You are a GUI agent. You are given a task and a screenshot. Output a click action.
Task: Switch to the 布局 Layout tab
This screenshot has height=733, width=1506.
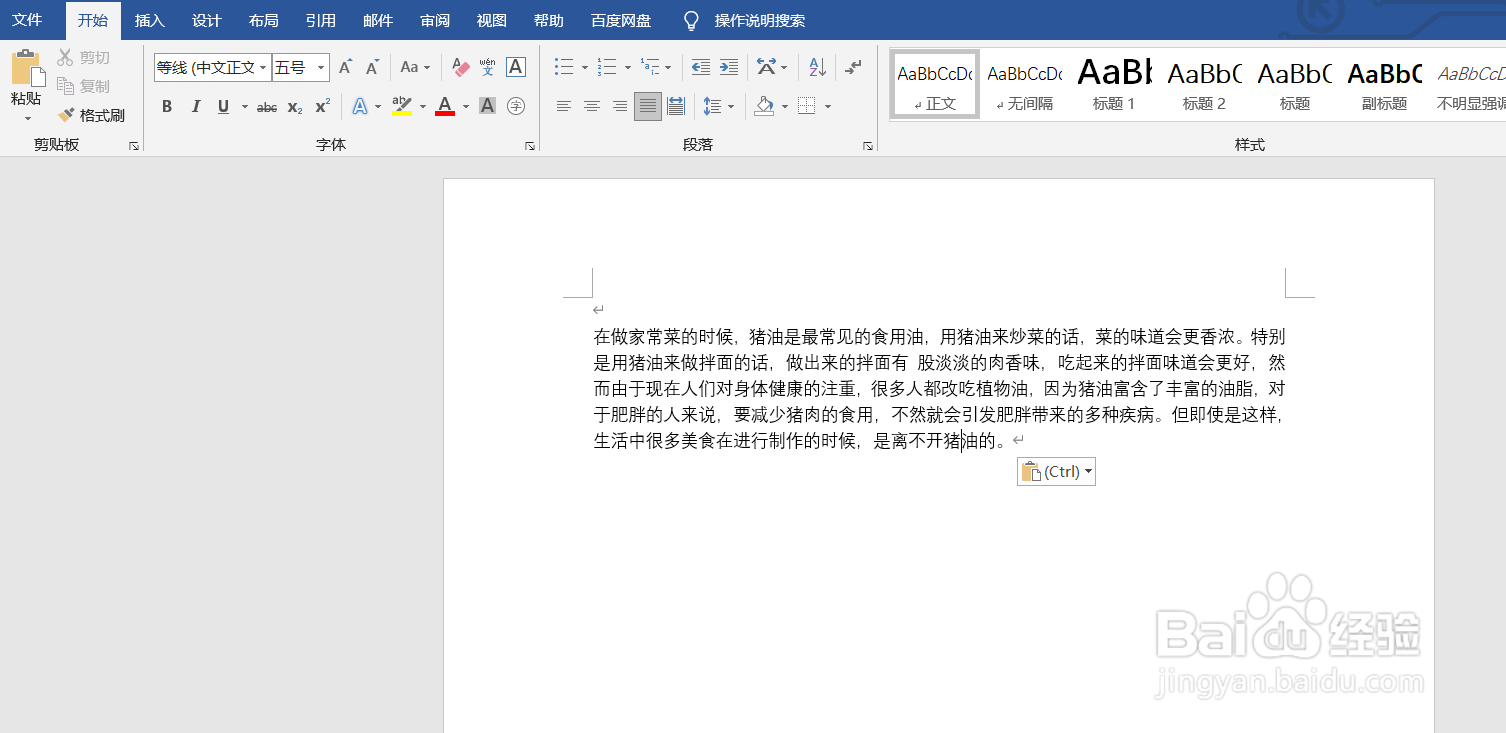pos(264,20)
